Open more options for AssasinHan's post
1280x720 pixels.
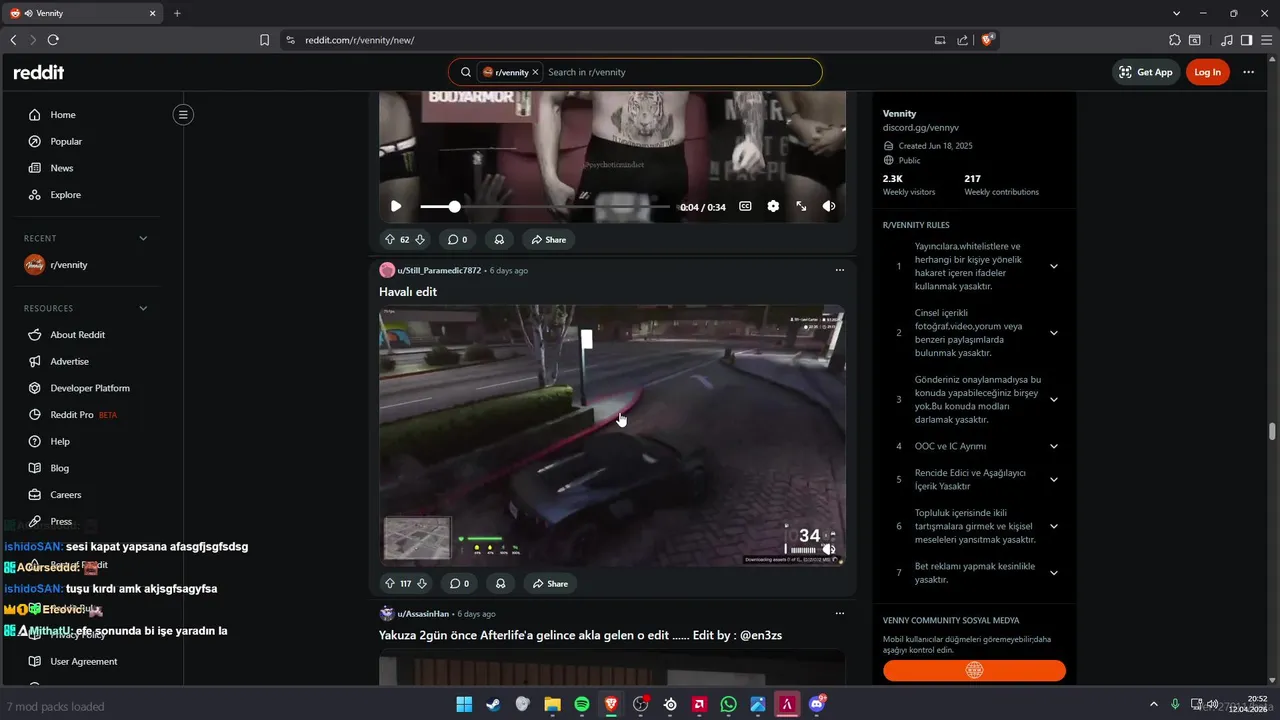(839, 613)
